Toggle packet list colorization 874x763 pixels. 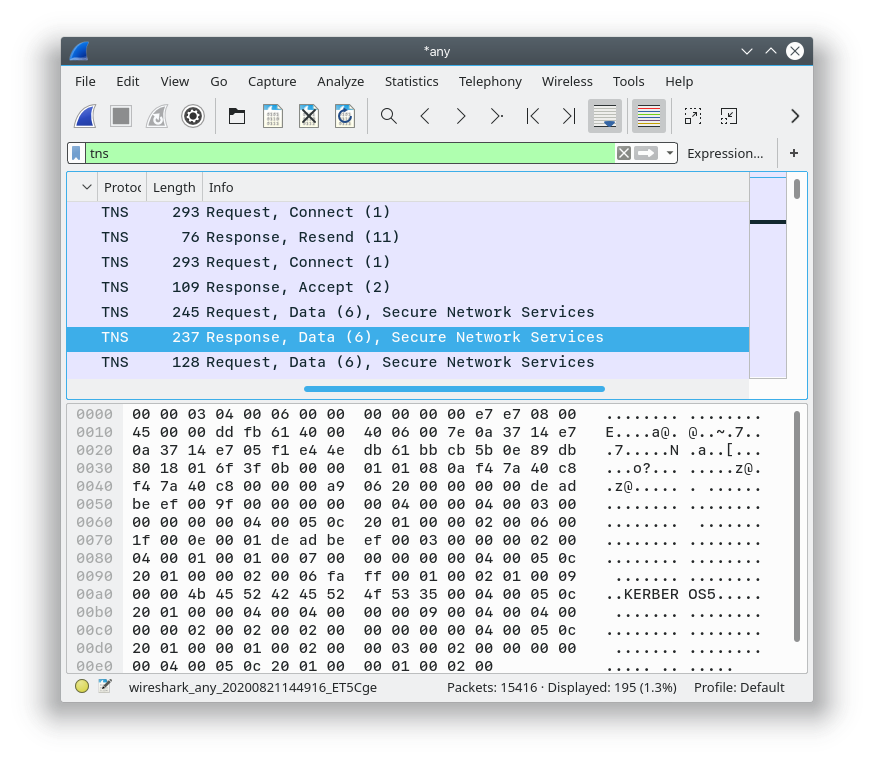click(x=648, y=116)
